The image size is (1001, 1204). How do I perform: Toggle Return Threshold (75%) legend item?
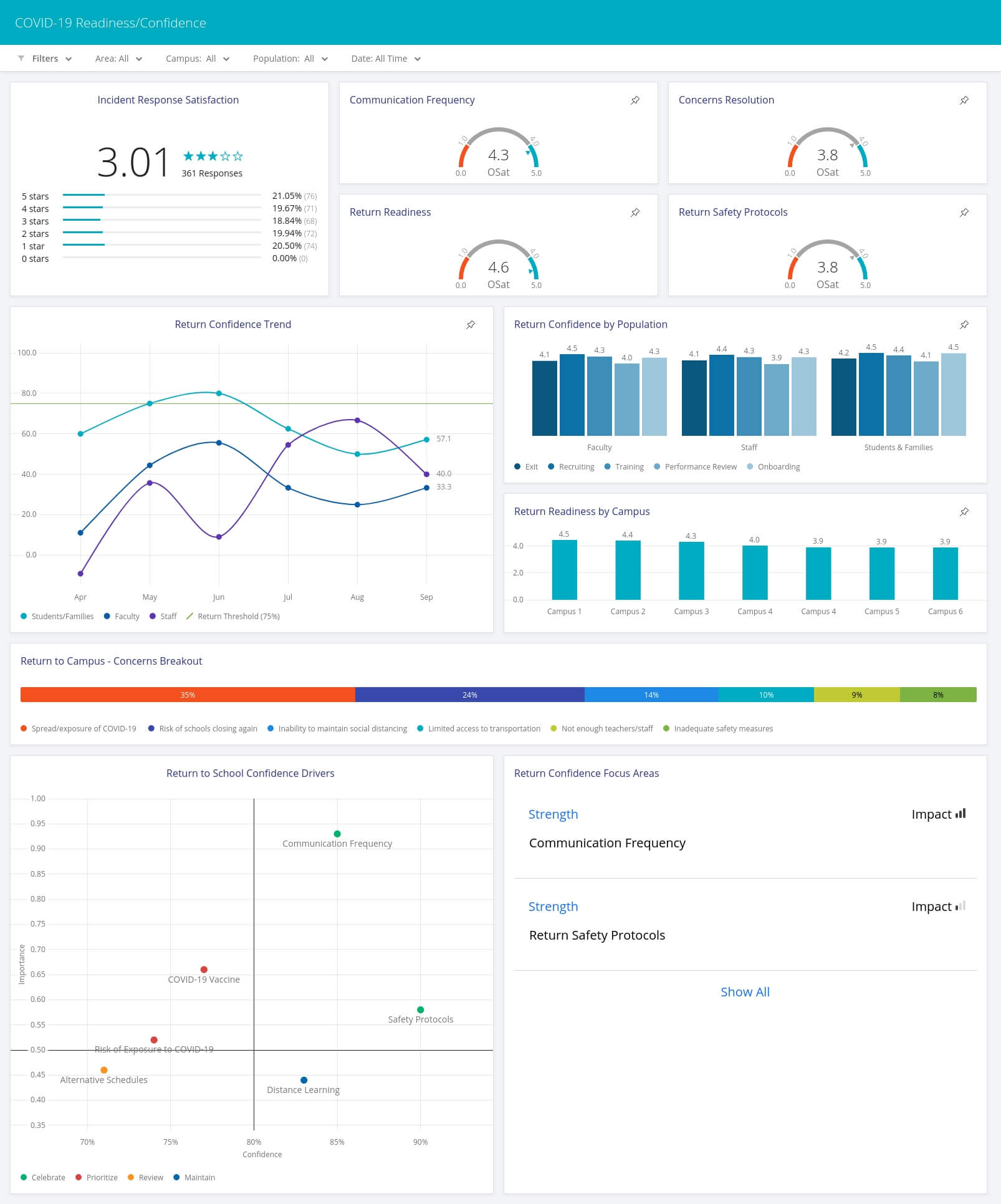[x=233, y=616]
